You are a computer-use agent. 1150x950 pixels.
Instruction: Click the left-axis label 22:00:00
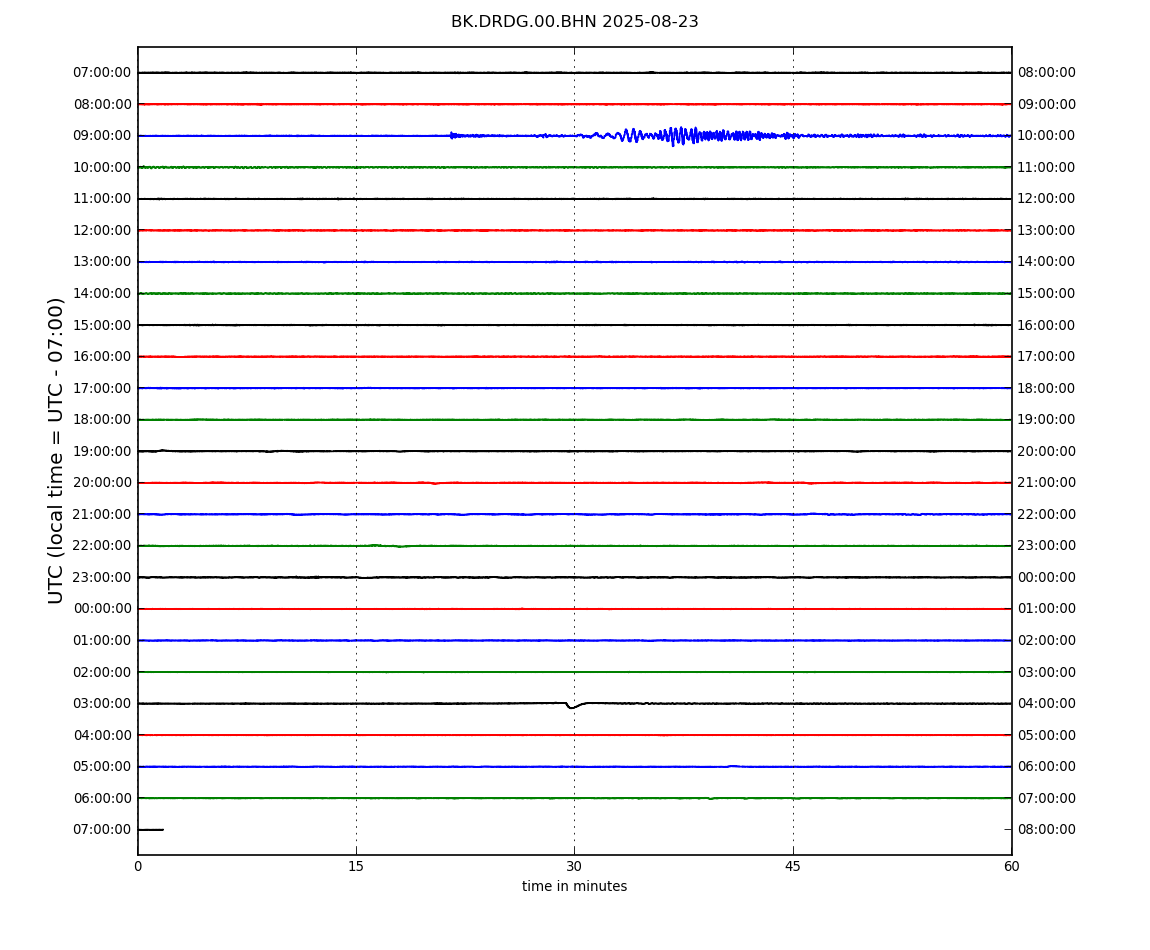[x=102, y=546]
